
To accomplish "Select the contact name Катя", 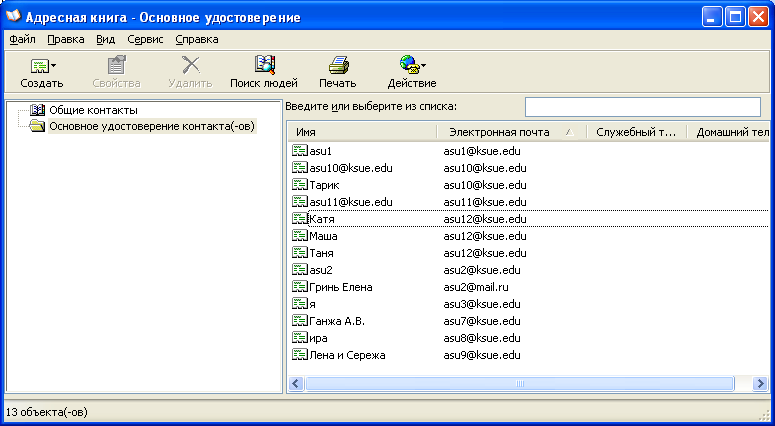I will coord(322,219).
